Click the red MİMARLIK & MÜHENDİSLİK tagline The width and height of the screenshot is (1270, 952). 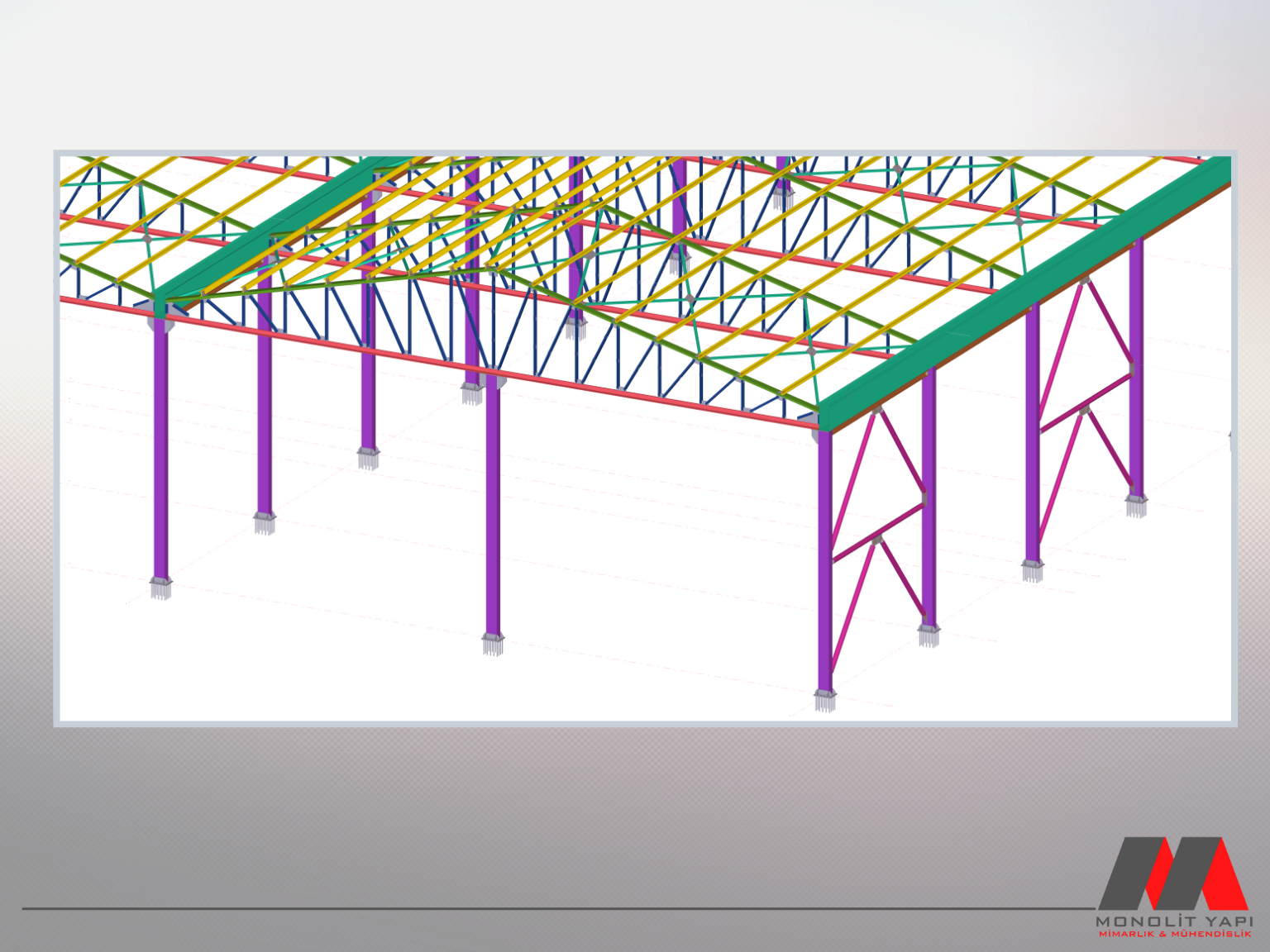click(1174, 934)
